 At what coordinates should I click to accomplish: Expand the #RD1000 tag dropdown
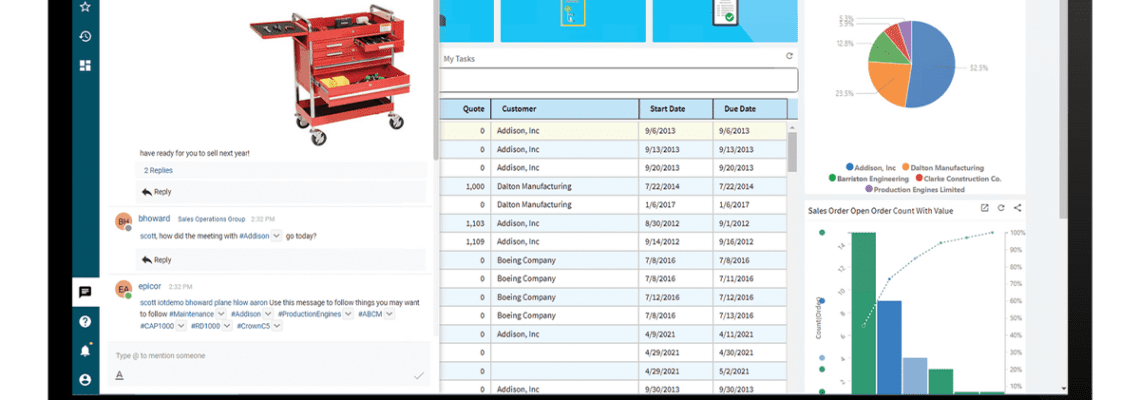click(x=226, y=326)
